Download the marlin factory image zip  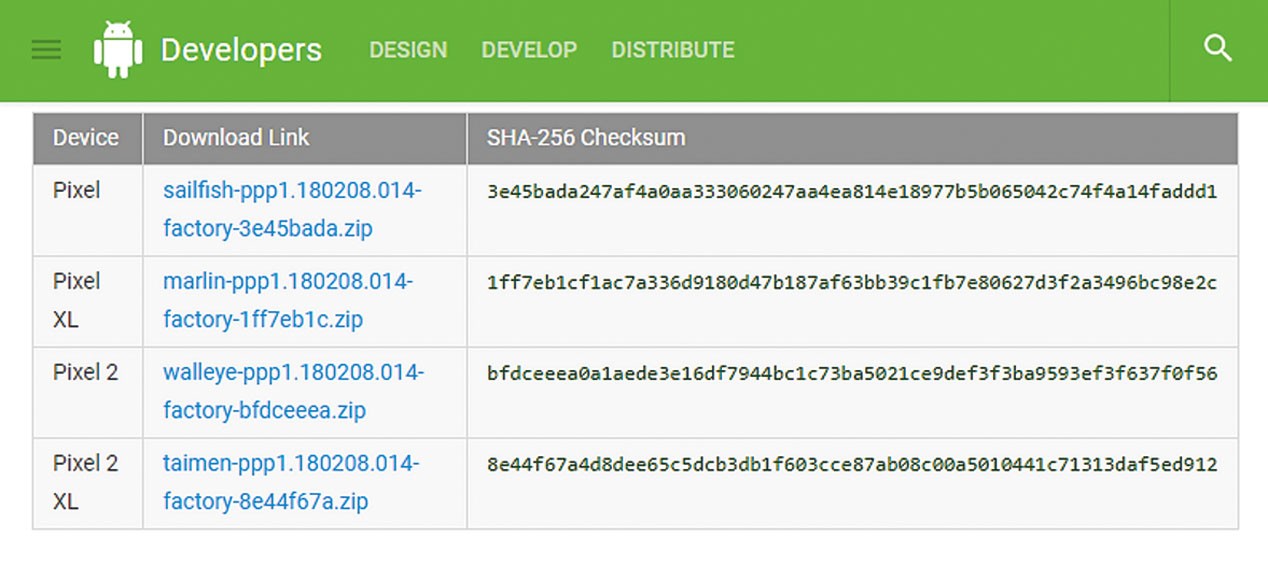point(287,300)
